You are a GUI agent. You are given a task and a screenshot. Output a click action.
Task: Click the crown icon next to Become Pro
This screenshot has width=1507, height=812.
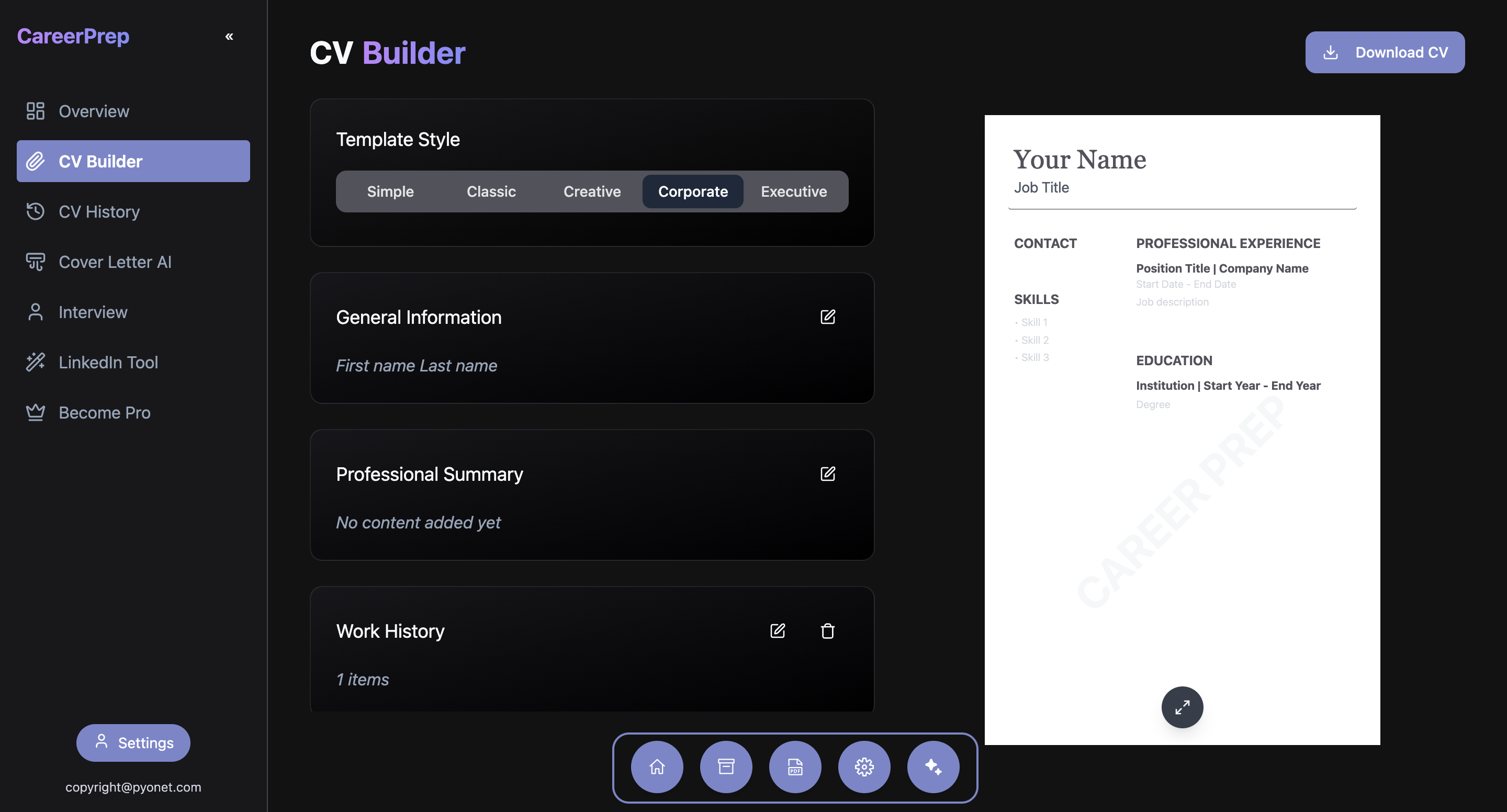coord(35,412)
